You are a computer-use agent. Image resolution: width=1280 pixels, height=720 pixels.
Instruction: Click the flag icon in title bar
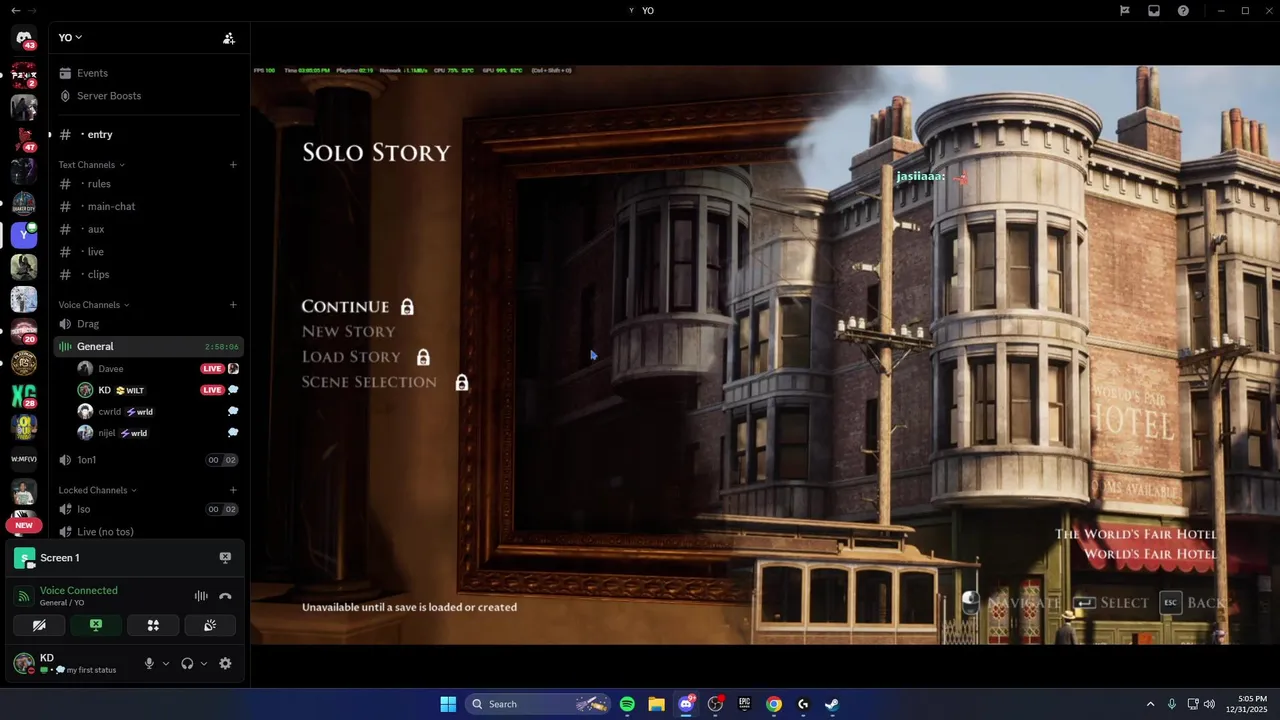point(1124,10)
